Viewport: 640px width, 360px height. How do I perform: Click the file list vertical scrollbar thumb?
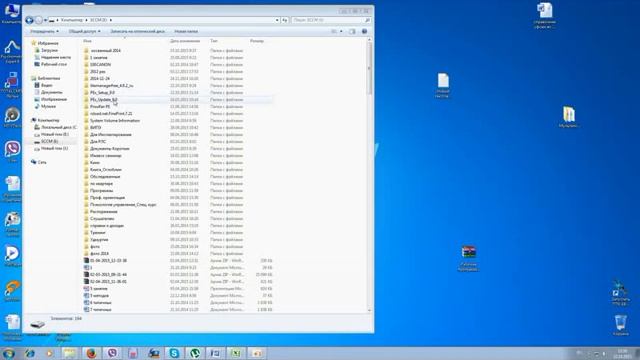(x=369, y=69)
